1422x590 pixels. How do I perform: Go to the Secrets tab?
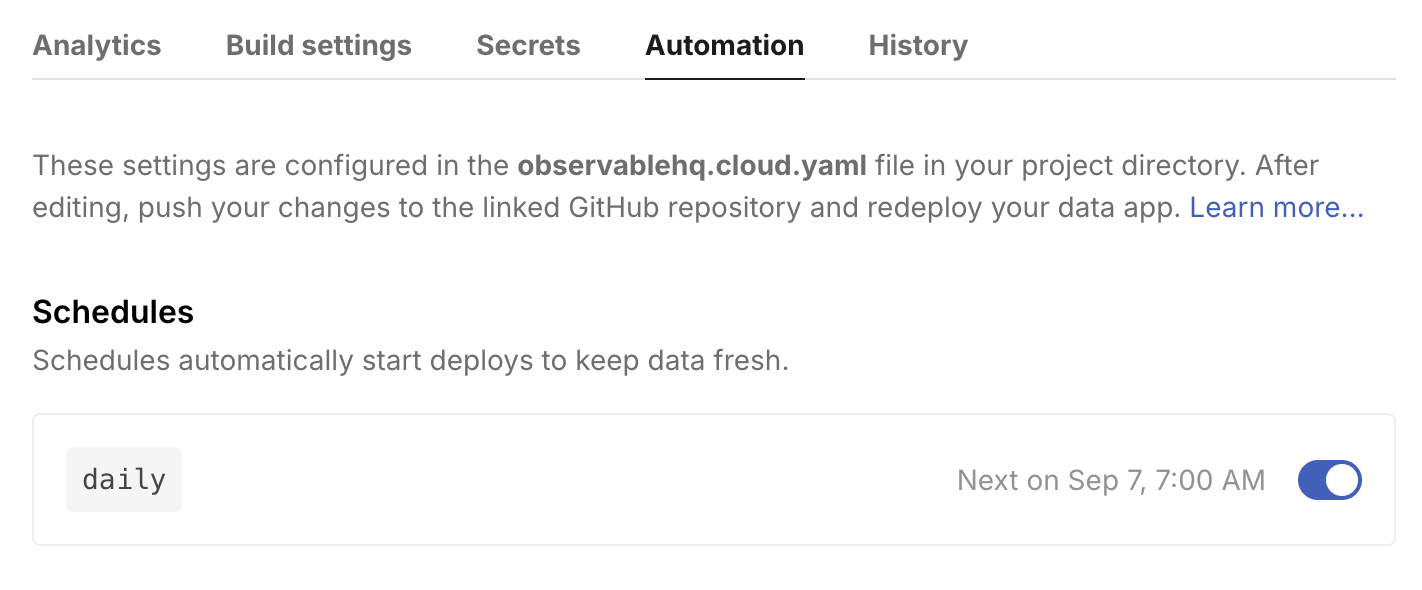tap(528, 46)
